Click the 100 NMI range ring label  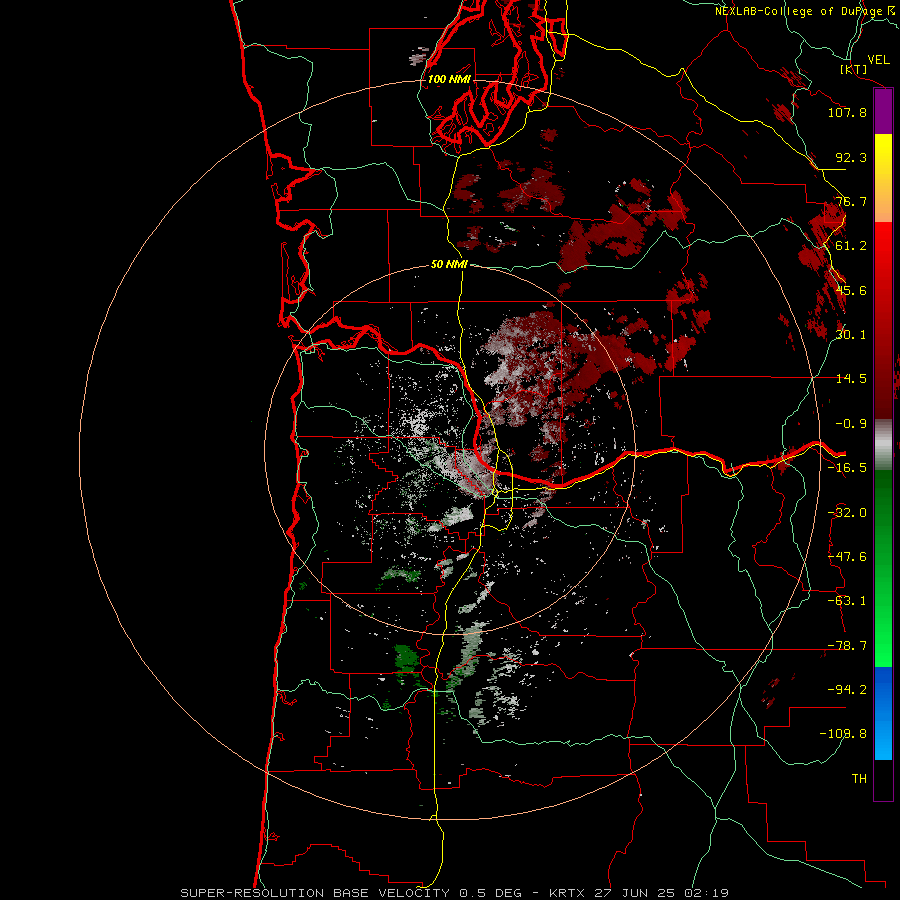(x=449, y=79)
